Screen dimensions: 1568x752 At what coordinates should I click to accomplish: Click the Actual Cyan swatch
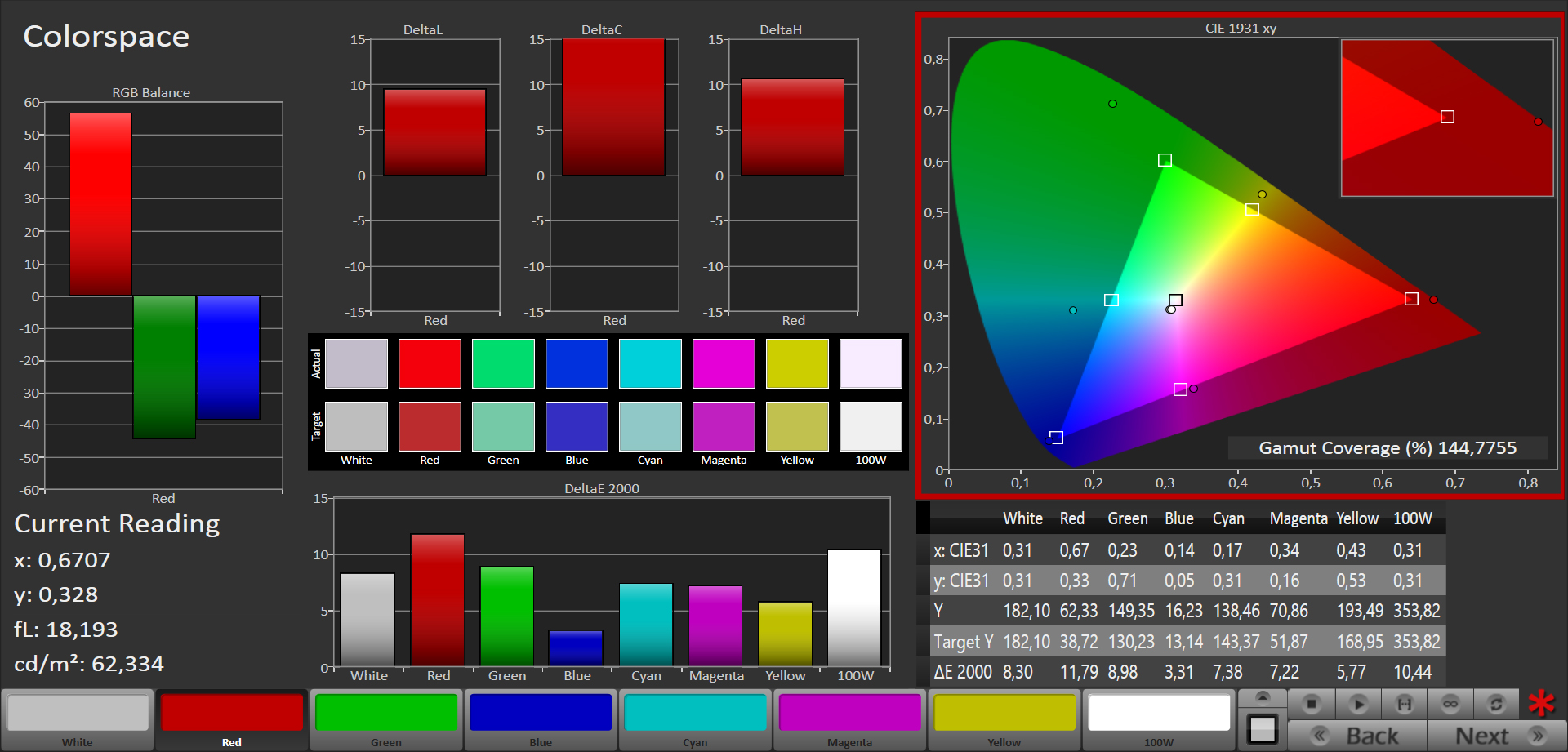tap(650, 363)
